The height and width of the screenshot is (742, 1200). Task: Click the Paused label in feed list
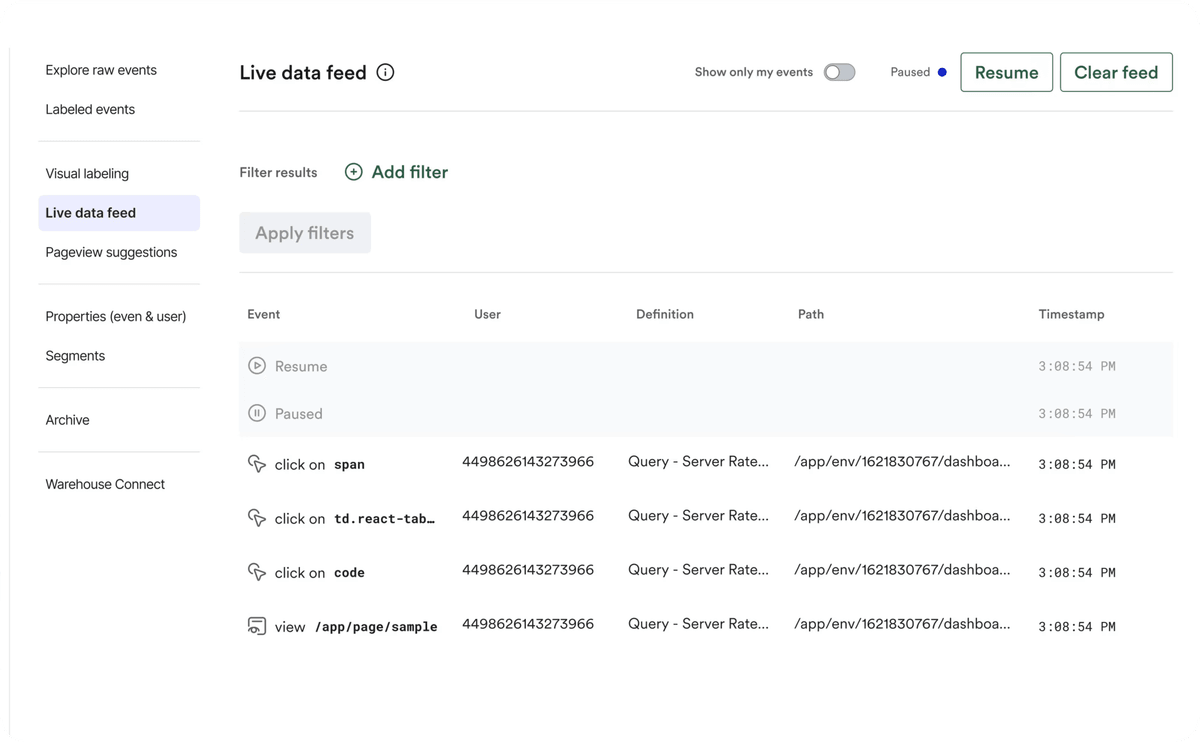tap(299, 413)
